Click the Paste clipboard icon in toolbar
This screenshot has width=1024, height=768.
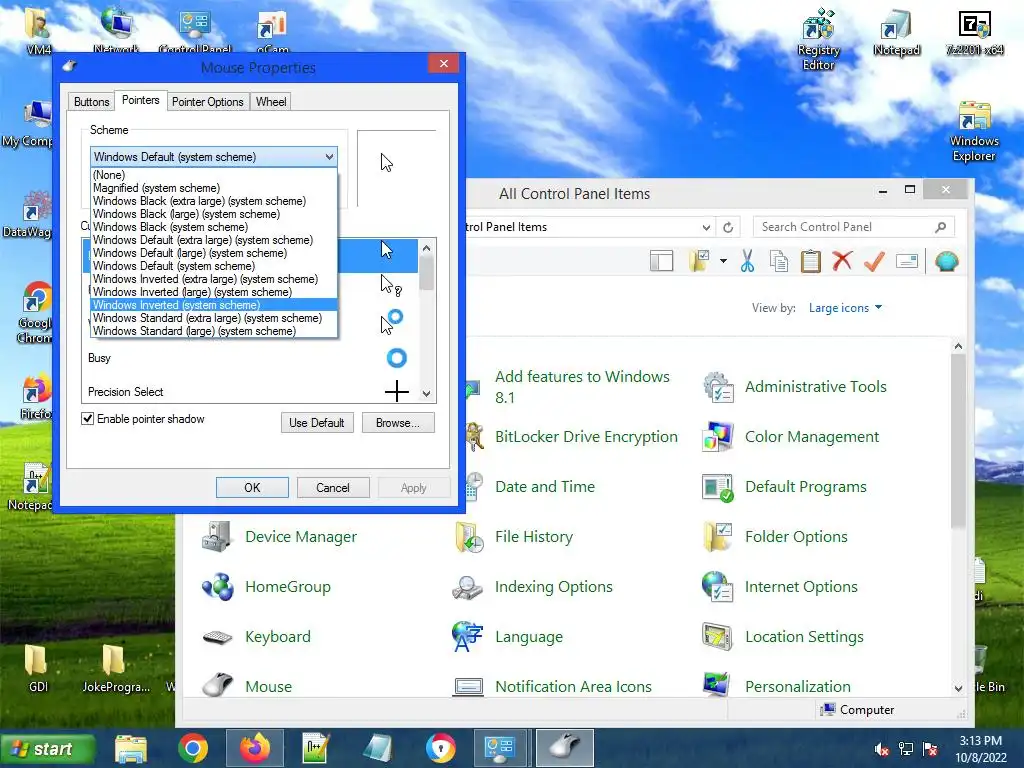tap(810, 262)
